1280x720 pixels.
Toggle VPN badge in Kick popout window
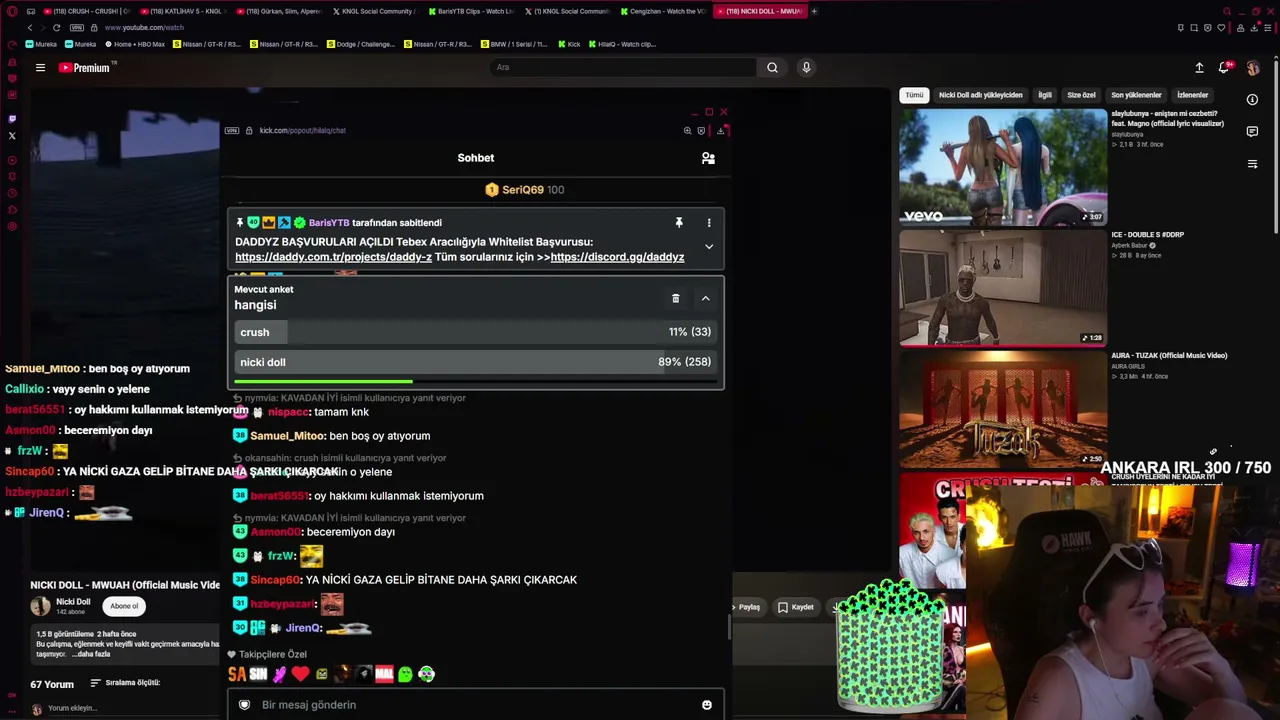(x=232, y=130)
